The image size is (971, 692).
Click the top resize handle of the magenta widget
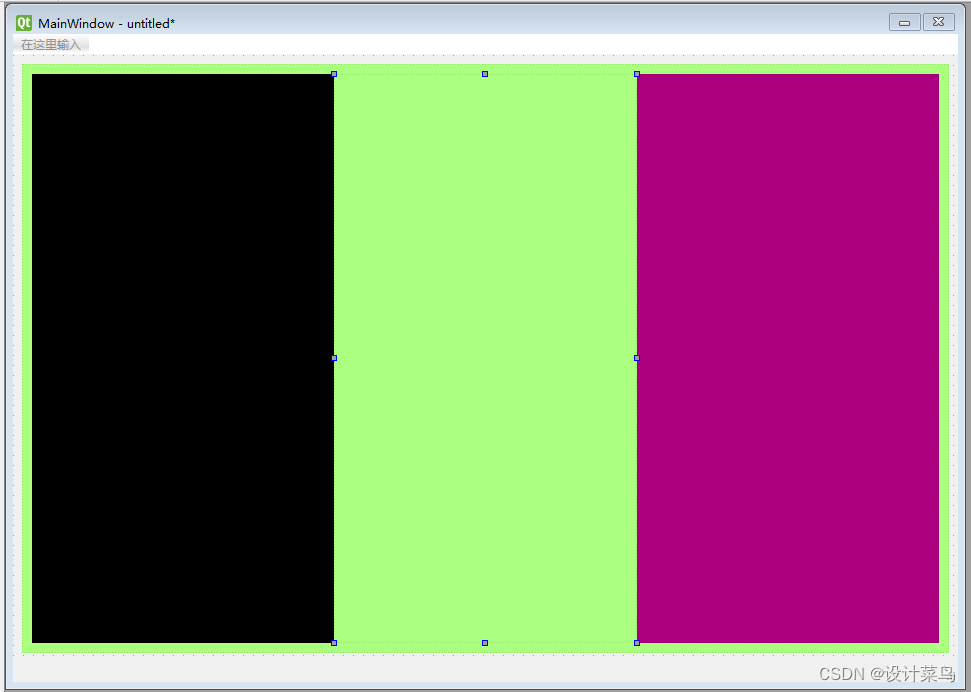pos(636,73)
